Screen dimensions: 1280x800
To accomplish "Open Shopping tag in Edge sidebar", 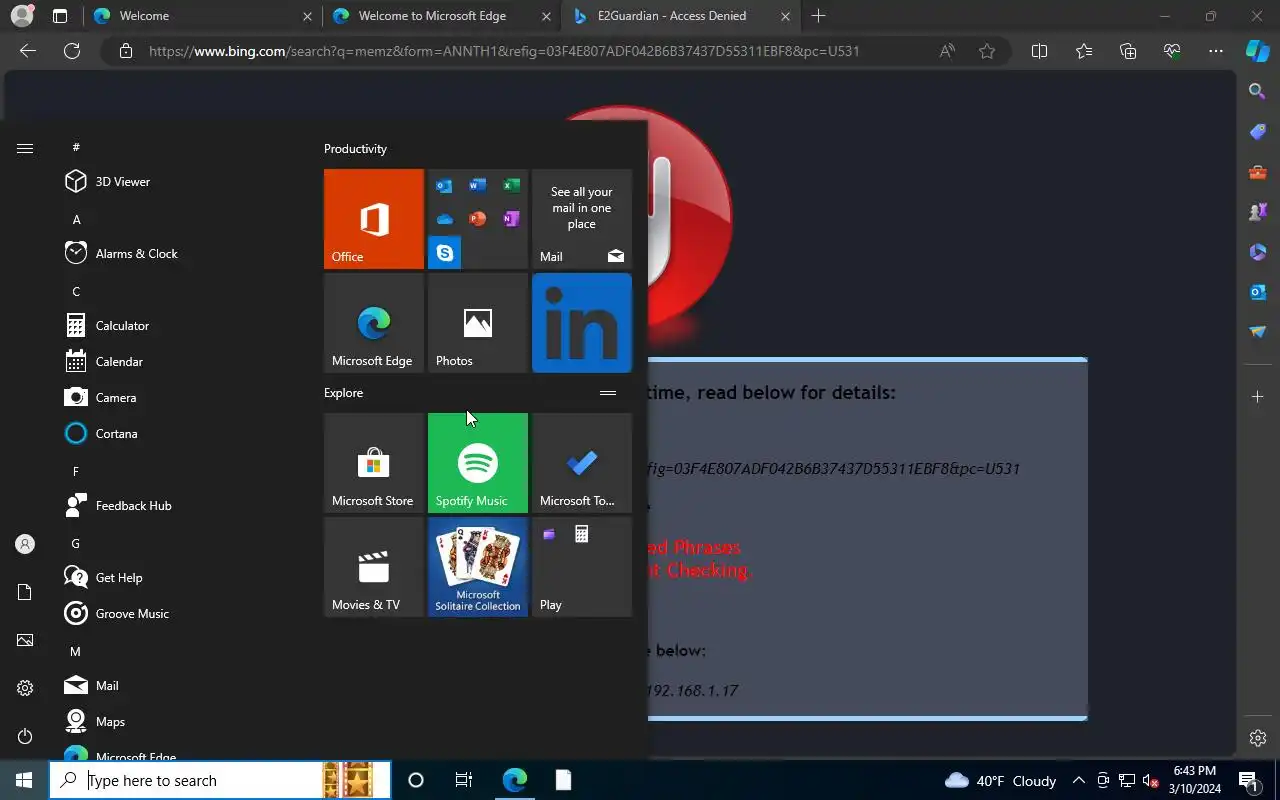I will pyautogui.click(x=1258, y=132).
